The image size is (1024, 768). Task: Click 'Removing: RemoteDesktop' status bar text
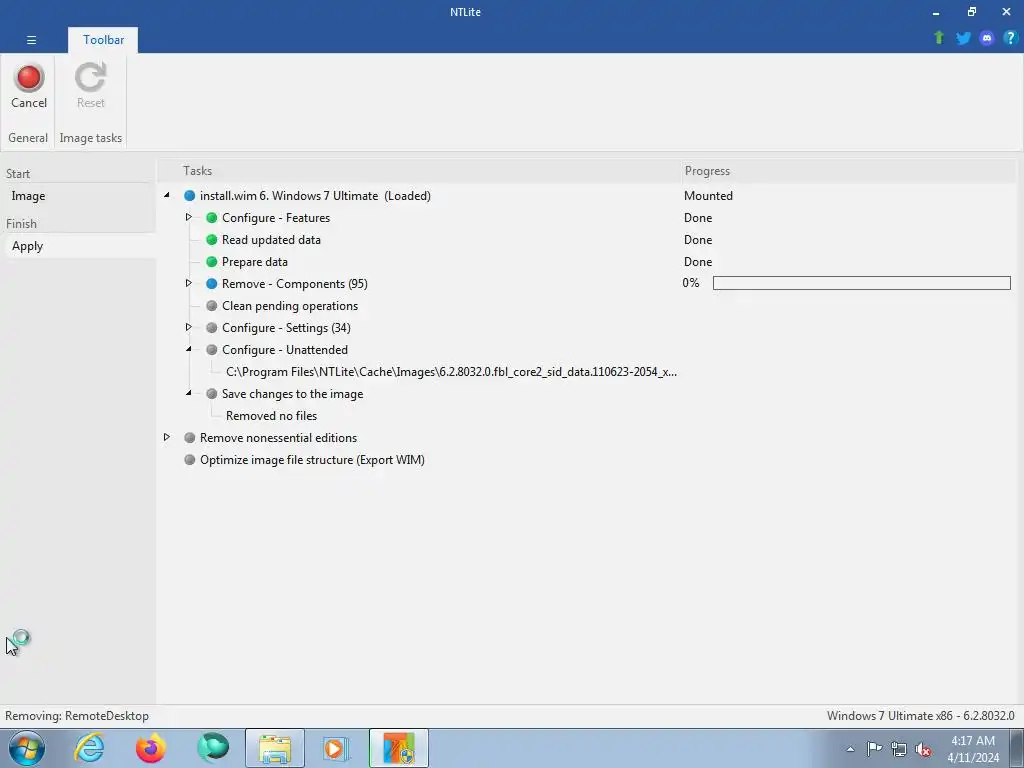tap(77, 716)
